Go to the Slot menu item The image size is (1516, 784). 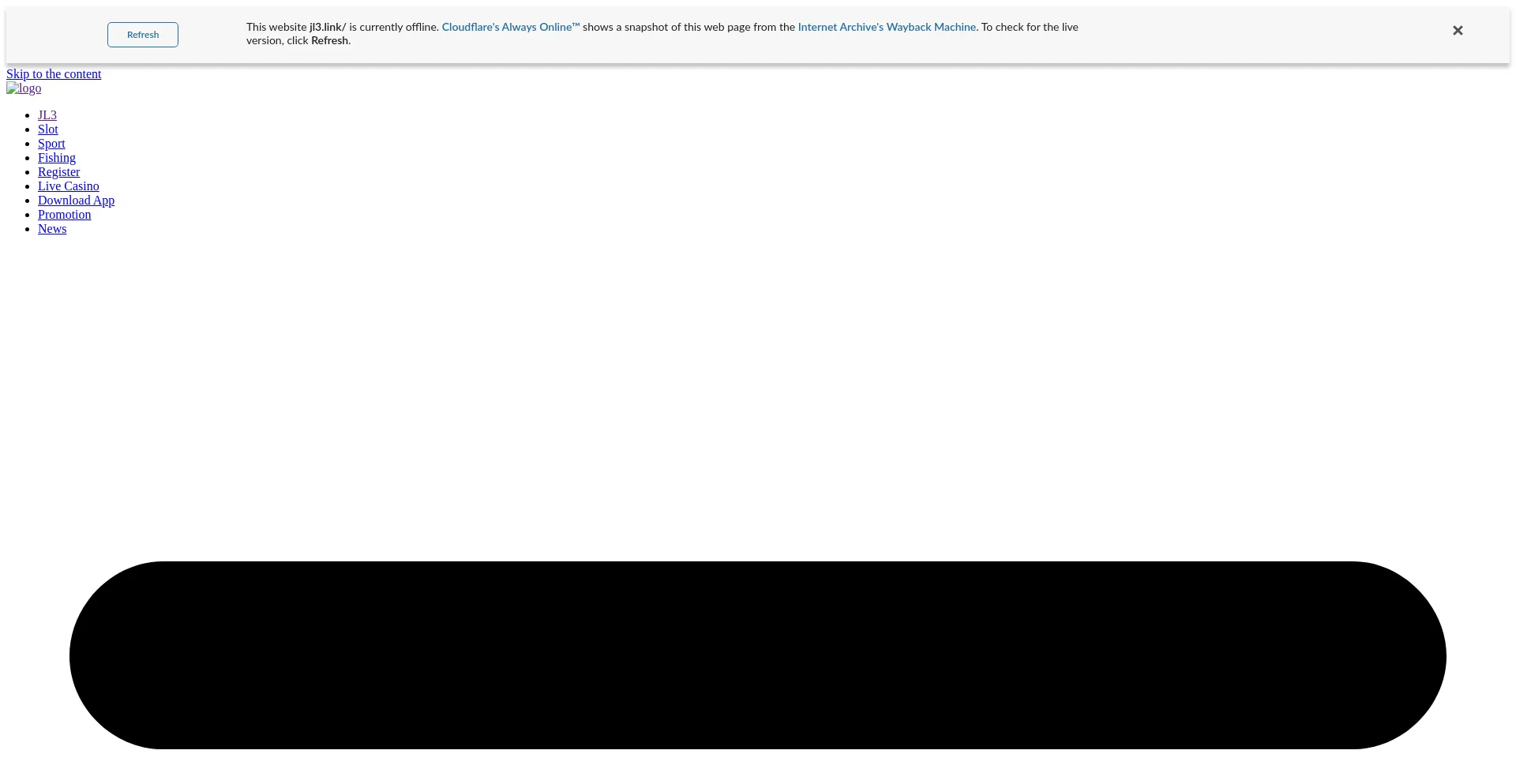pos(48,129)
